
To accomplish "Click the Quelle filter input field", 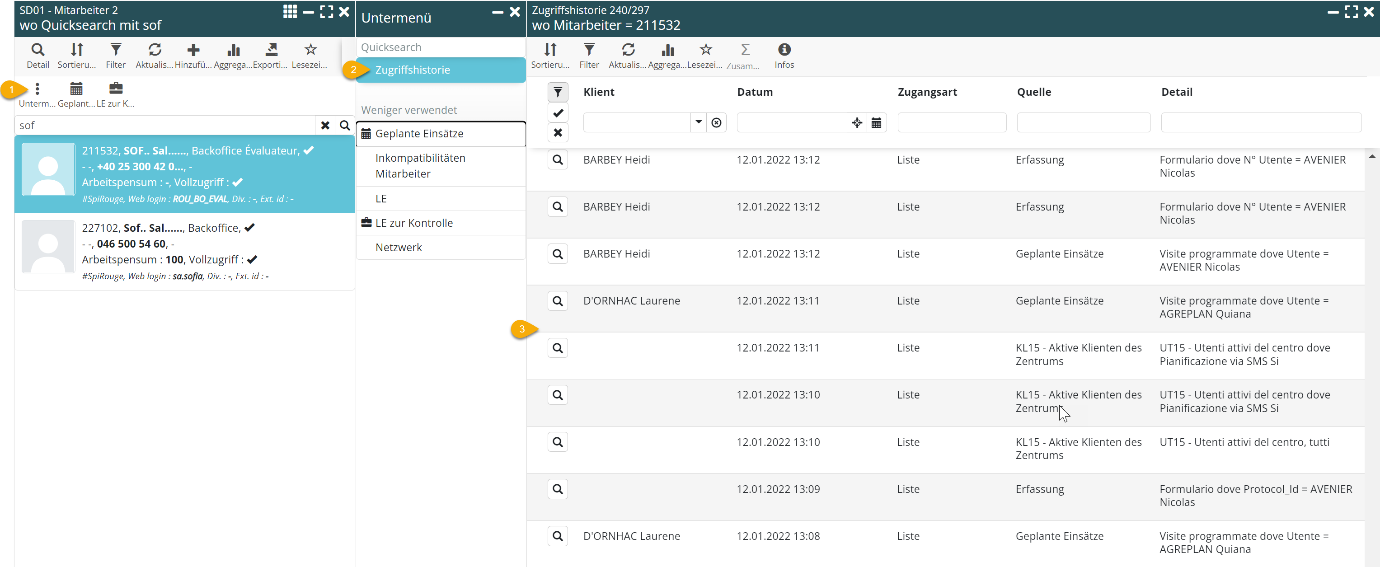I will tap(1083, 122).
